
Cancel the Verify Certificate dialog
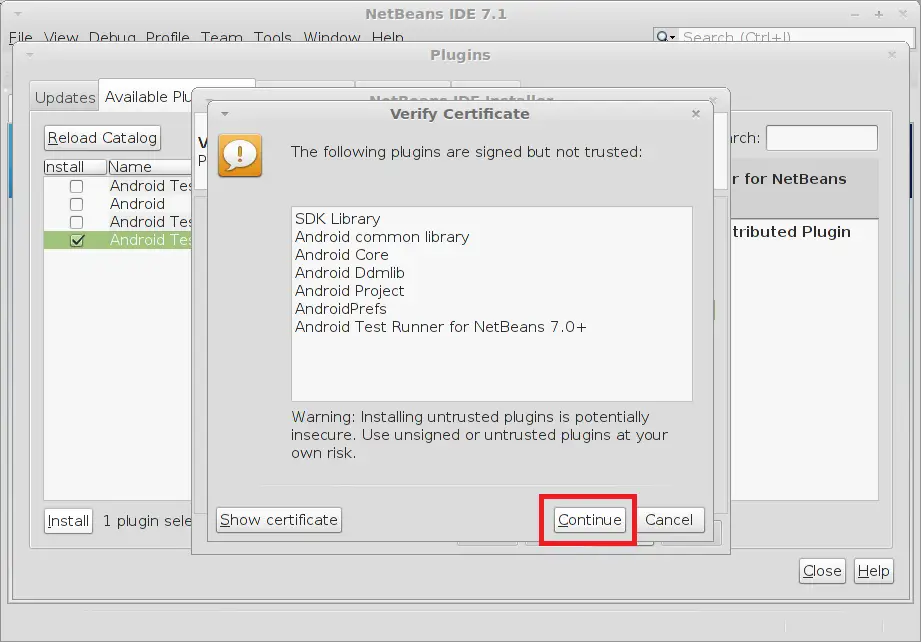(x=669, y=520)
